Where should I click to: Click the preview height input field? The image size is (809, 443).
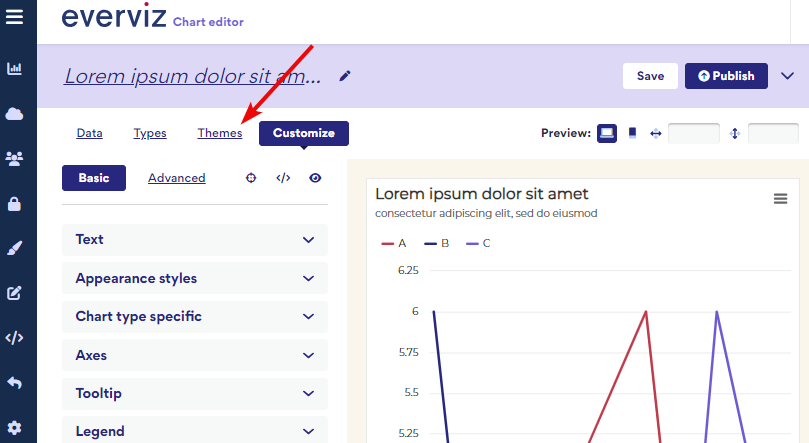click(773, 134)
